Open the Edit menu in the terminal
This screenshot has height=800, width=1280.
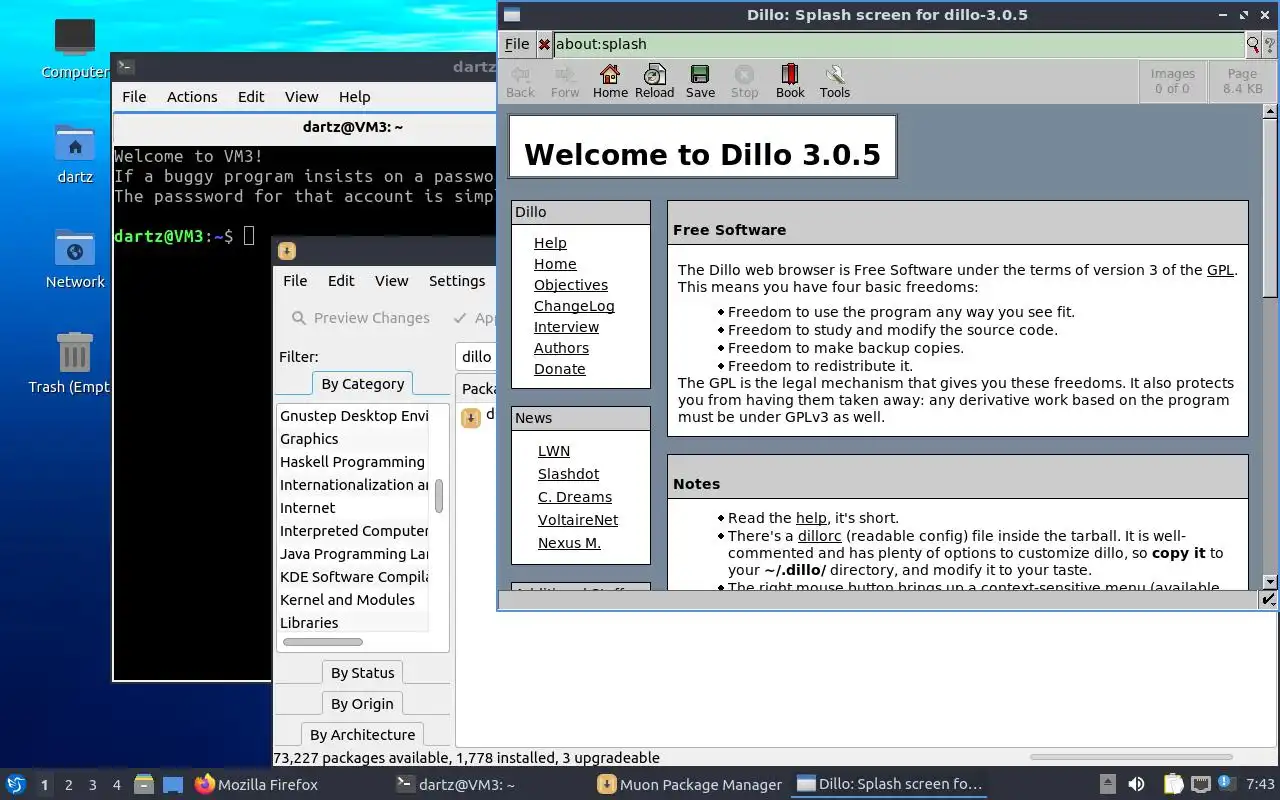tap(251, 97)
